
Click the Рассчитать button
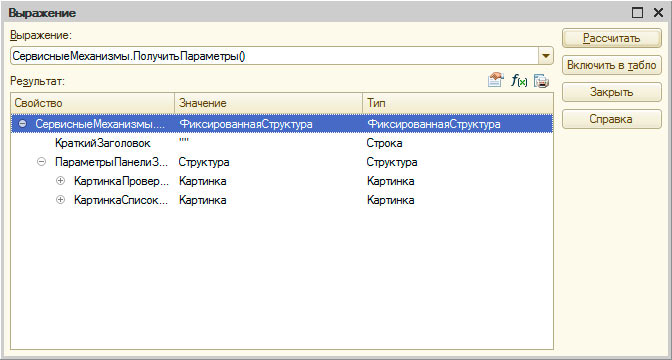612,38
